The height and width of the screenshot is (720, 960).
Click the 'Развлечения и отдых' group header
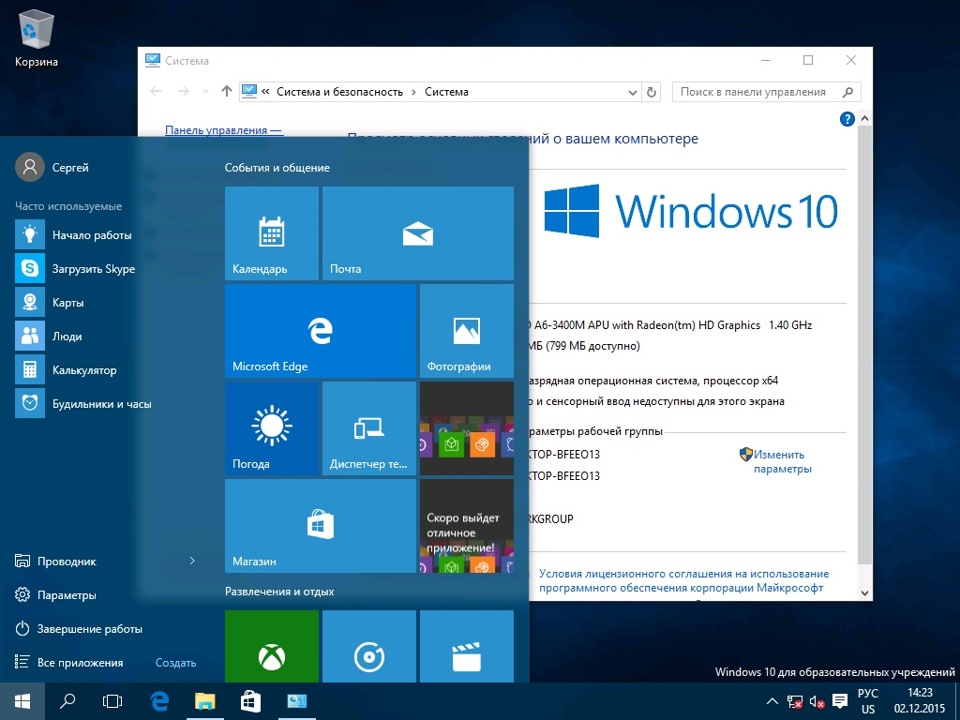(279, 591)
